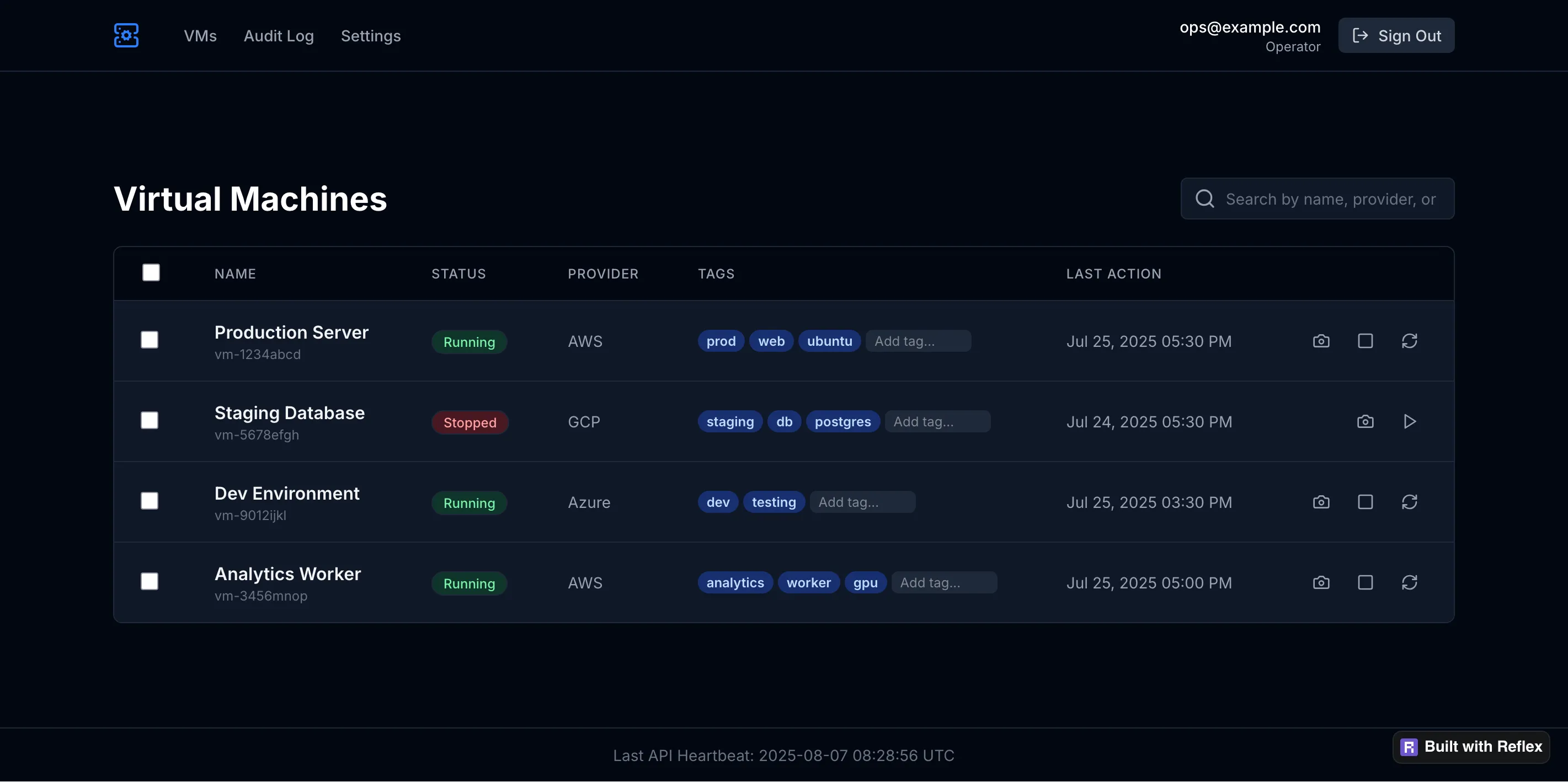Take snapshot of Production Server
The image size is (1568, 782).
[x=1321, y=341]
